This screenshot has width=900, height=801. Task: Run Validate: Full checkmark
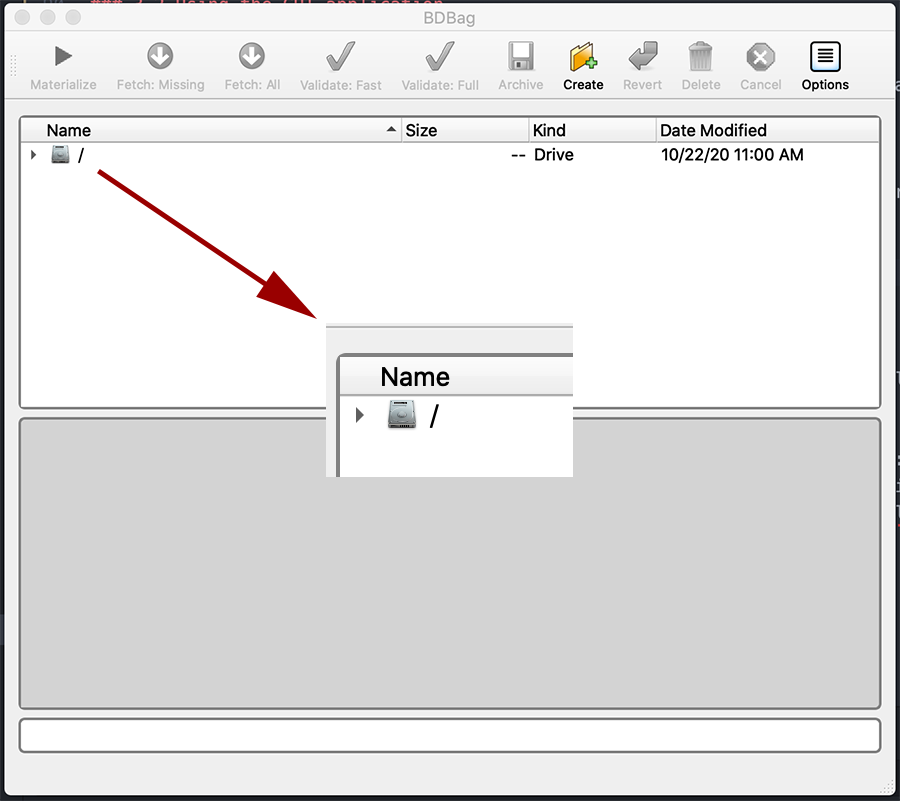click(440, 56)
